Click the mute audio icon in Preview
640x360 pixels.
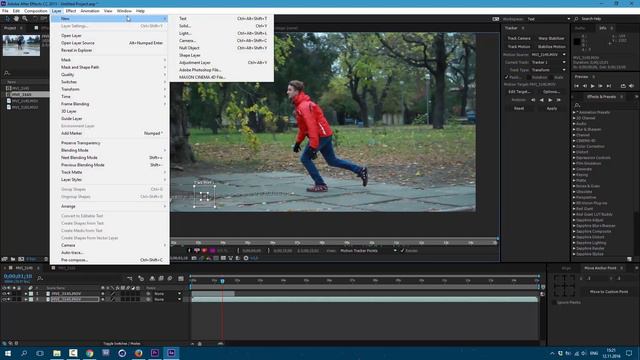pyautogui.click(x=631, y=86)
